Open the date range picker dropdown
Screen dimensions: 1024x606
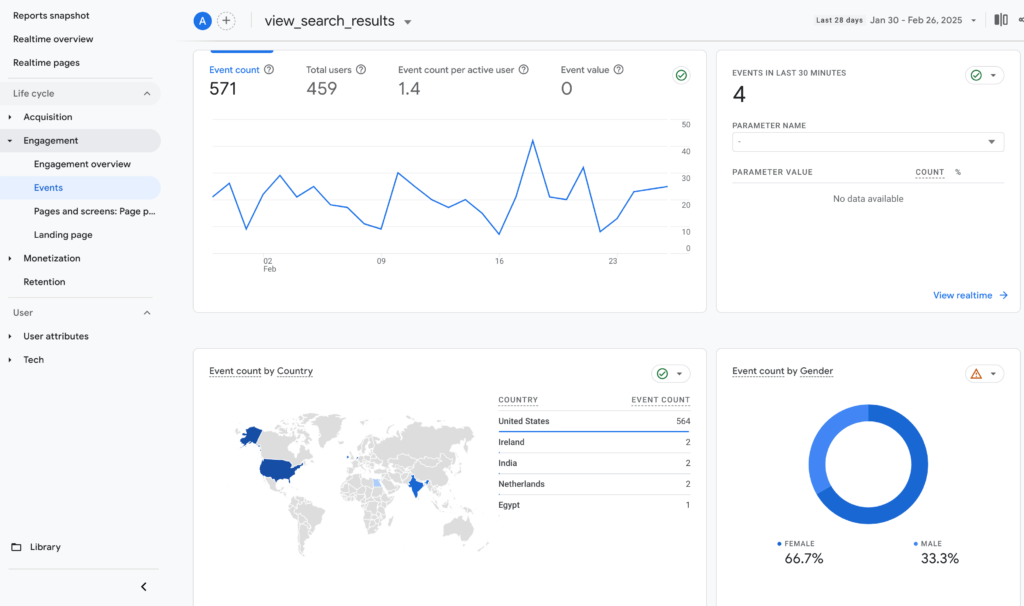pos(973,21)
